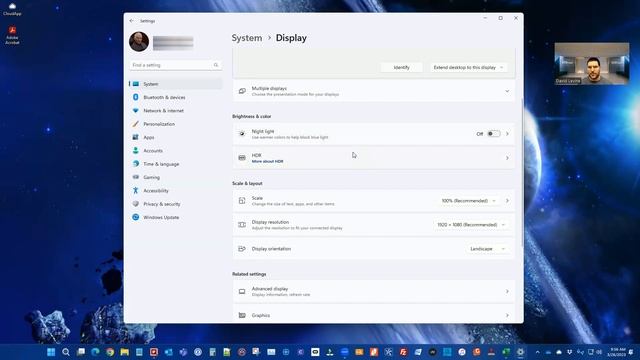This screenshot has height=360, width=640.
Task: Click the volume speaker tray icon
Action: point(599,352)
